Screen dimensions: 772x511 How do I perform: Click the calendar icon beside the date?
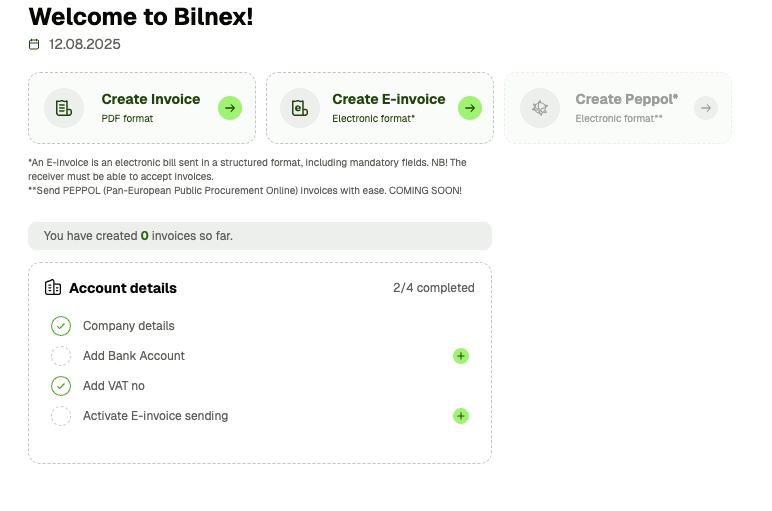34,44
